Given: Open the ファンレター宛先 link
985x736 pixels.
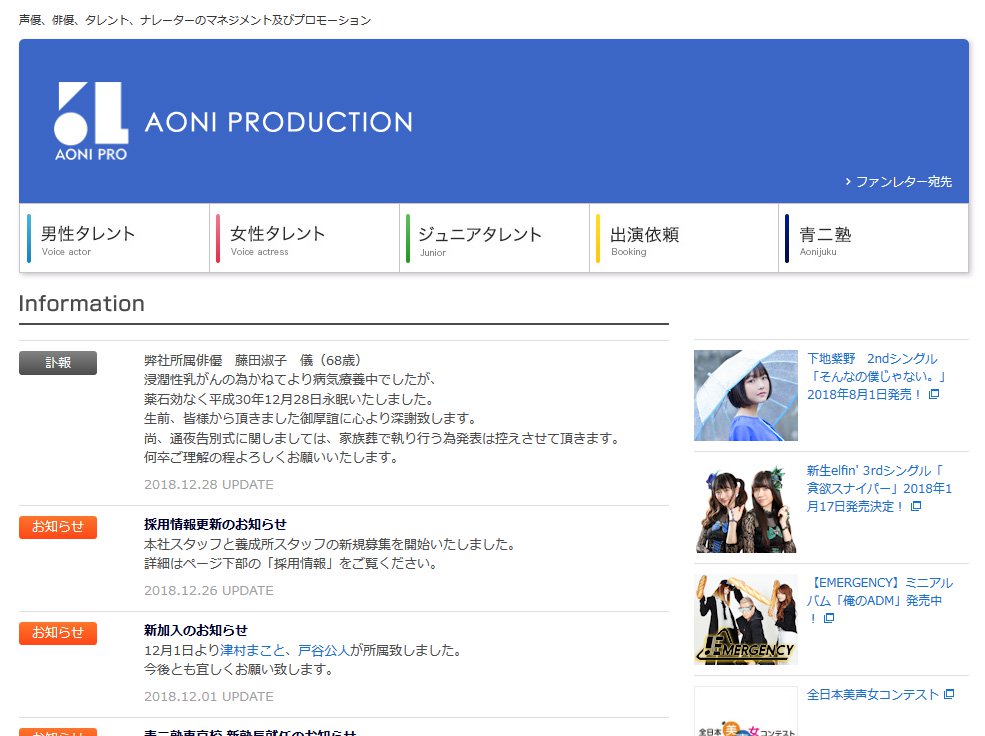Looking at the screenshot, I should pos(903,181).
